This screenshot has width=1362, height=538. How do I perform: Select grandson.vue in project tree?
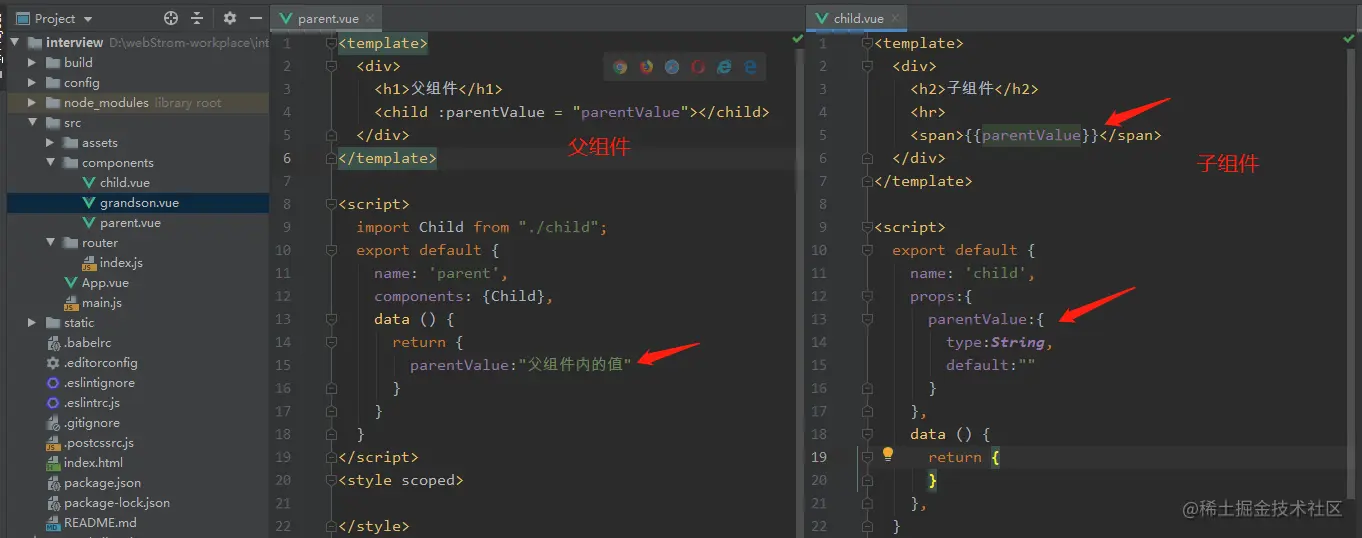point(139,202)
